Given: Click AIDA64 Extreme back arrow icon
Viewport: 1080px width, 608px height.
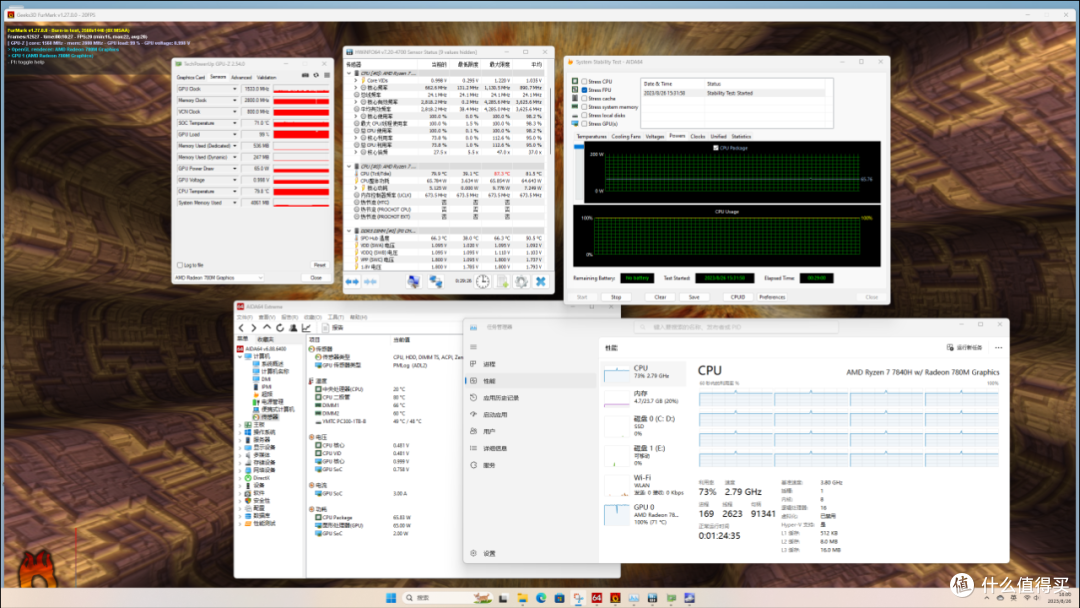Looking at the screenshot, I should [241, 328].
